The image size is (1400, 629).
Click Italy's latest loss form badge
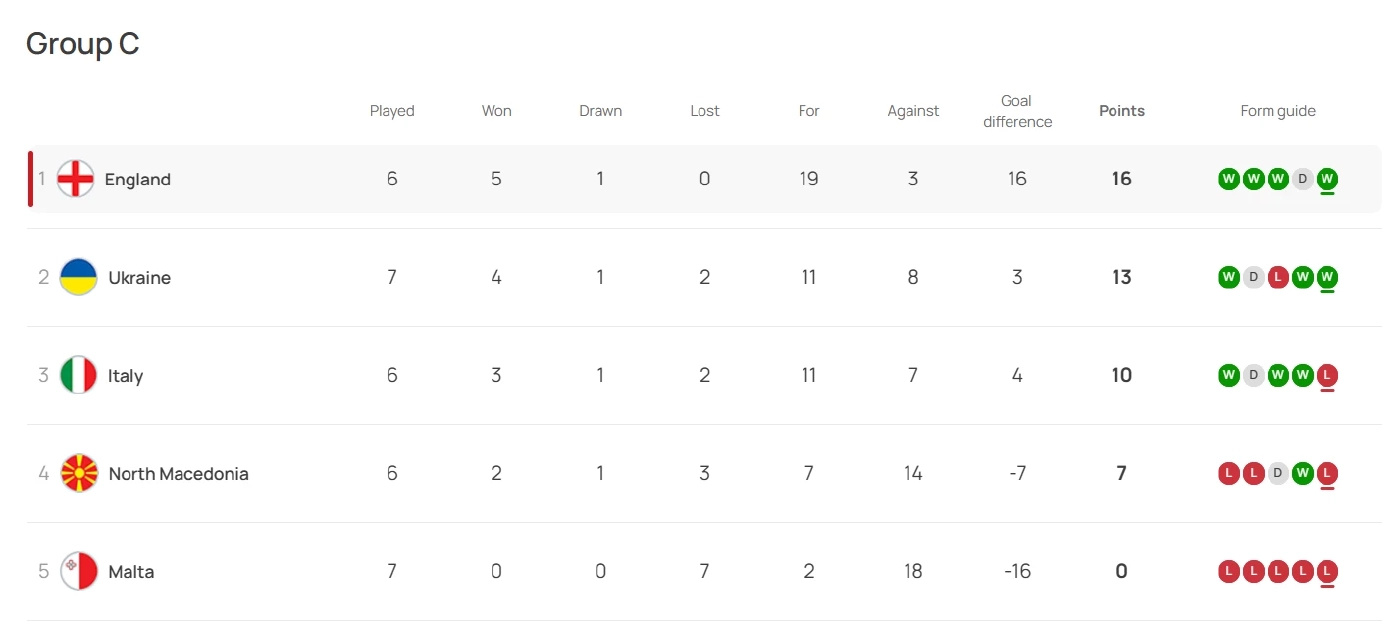point(1327,375)
